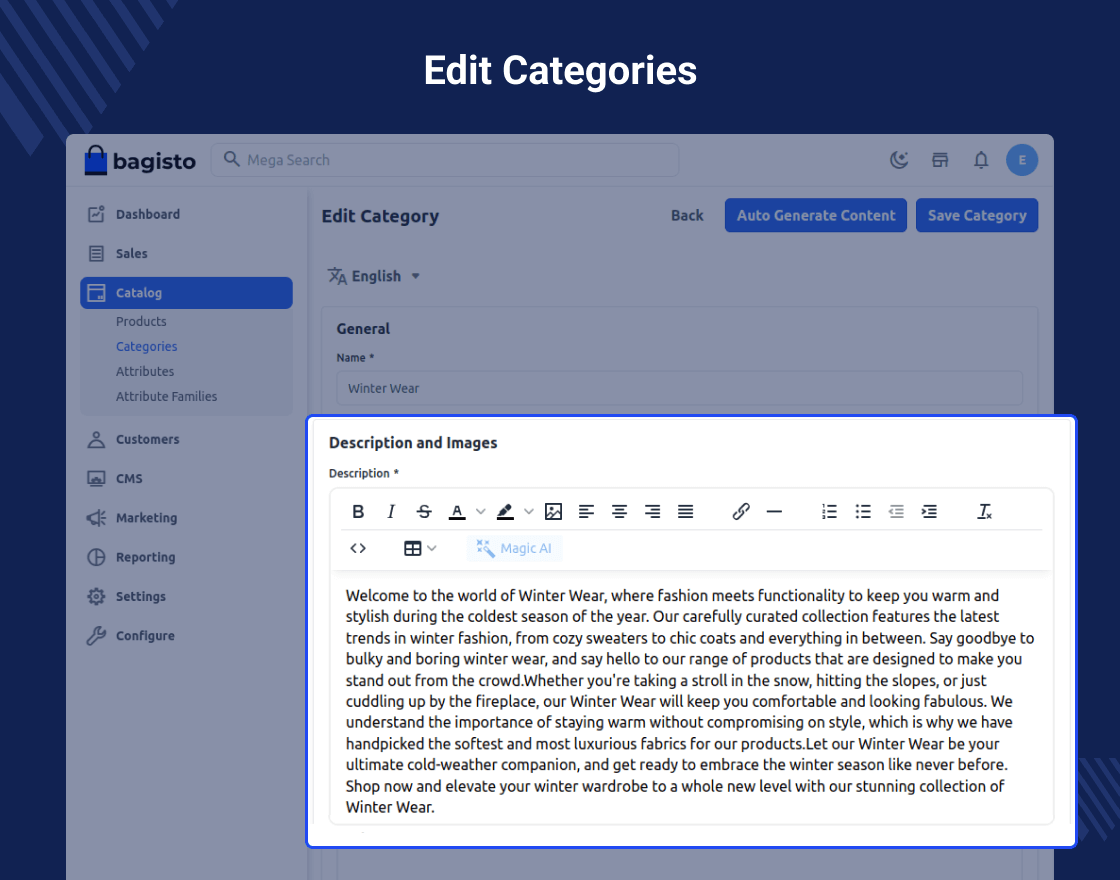
Task: Insert a hyperlink with the link icon
Action: point(741,511)
